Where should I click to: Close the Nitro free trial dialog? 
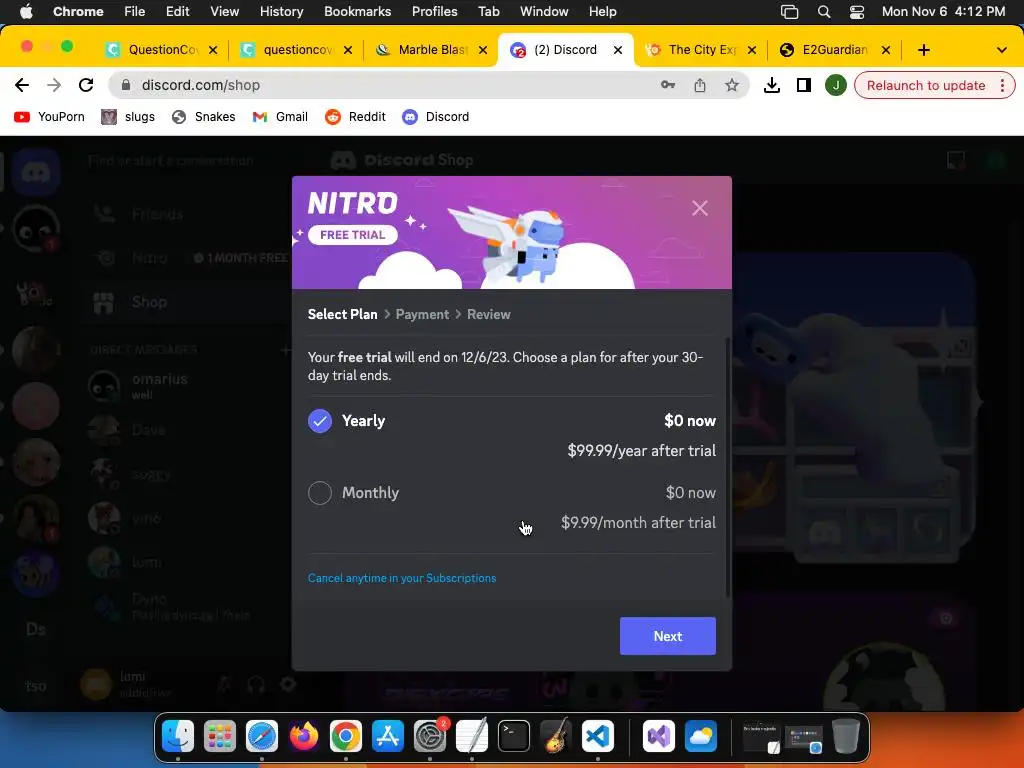699,208
